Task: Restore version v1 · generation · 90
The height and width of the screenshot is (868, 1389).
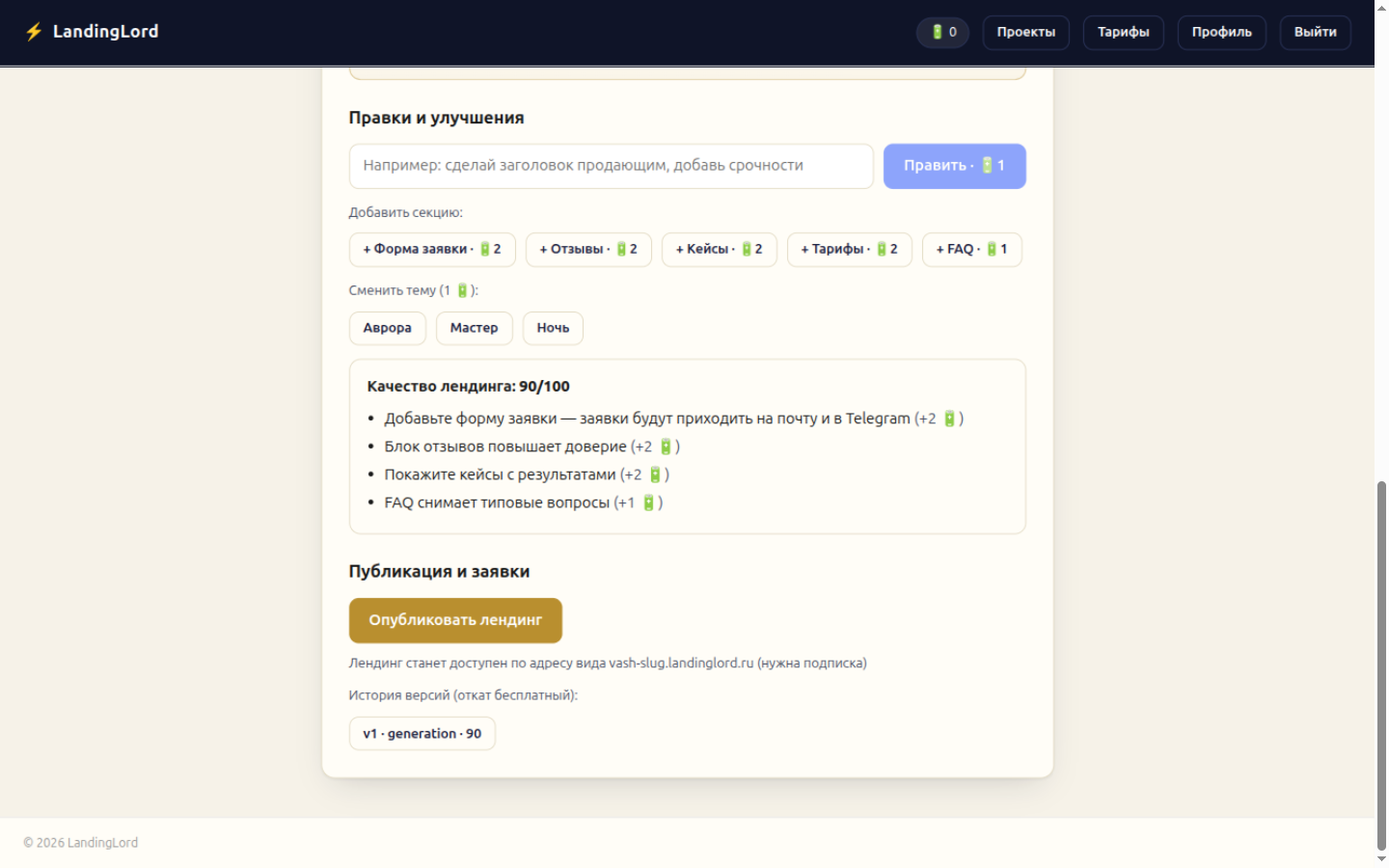Action: pyautogui.click(x=422, y=733)
